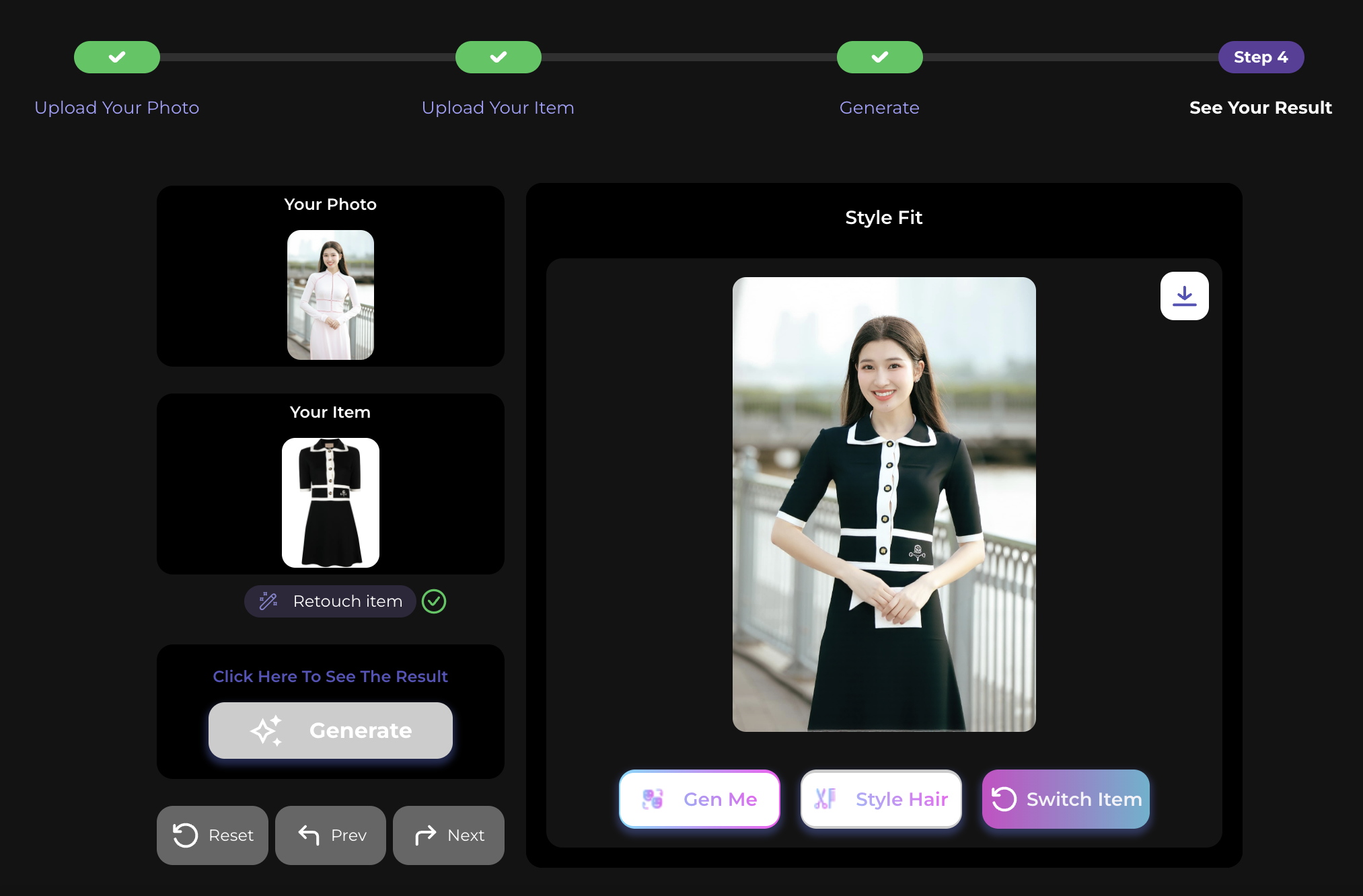
Task: Click the Prev back arrow icon
Action: pos(309,835)
